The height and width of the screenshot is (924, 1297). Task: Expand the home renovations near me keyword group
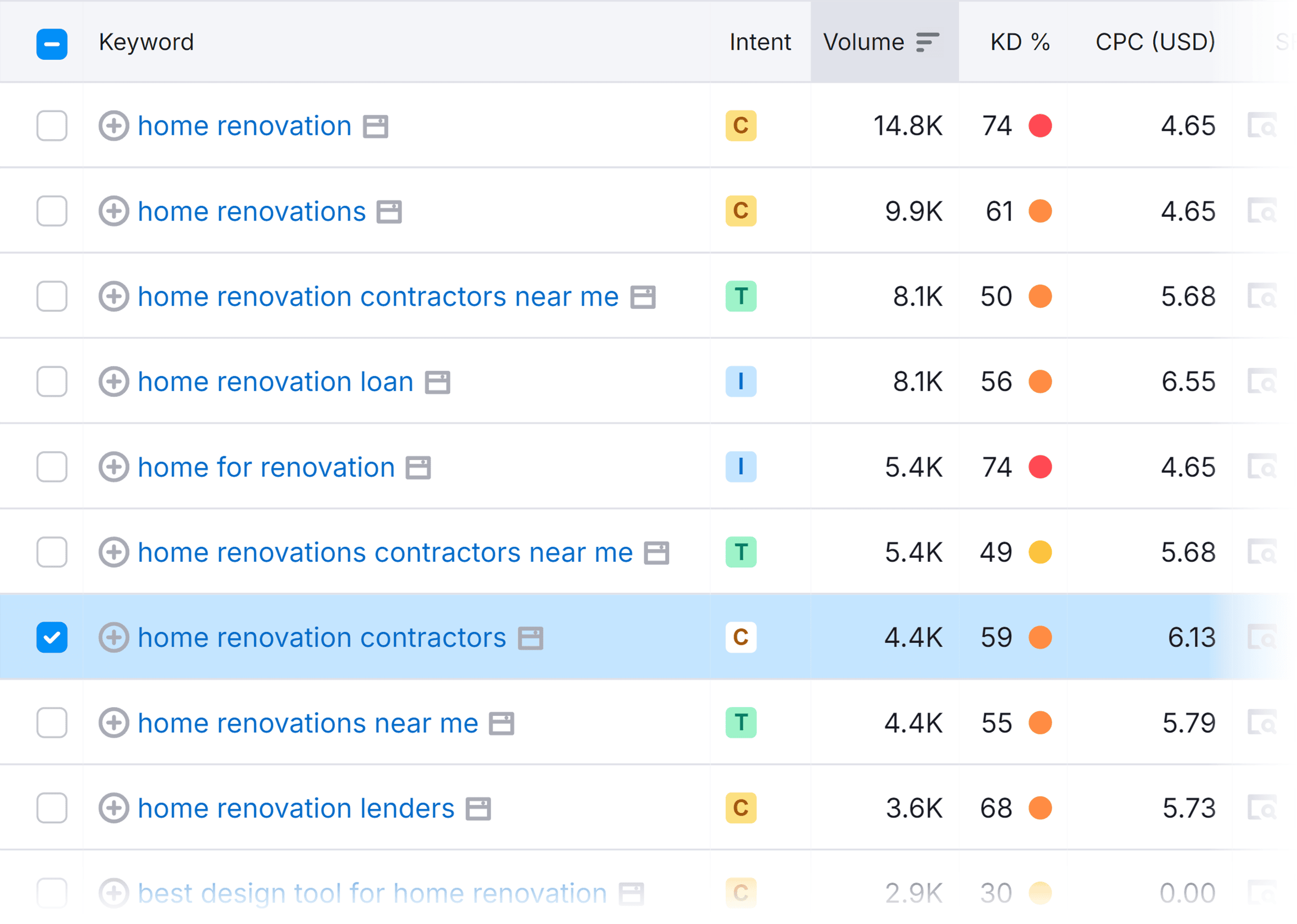click(x=114, y=723)
